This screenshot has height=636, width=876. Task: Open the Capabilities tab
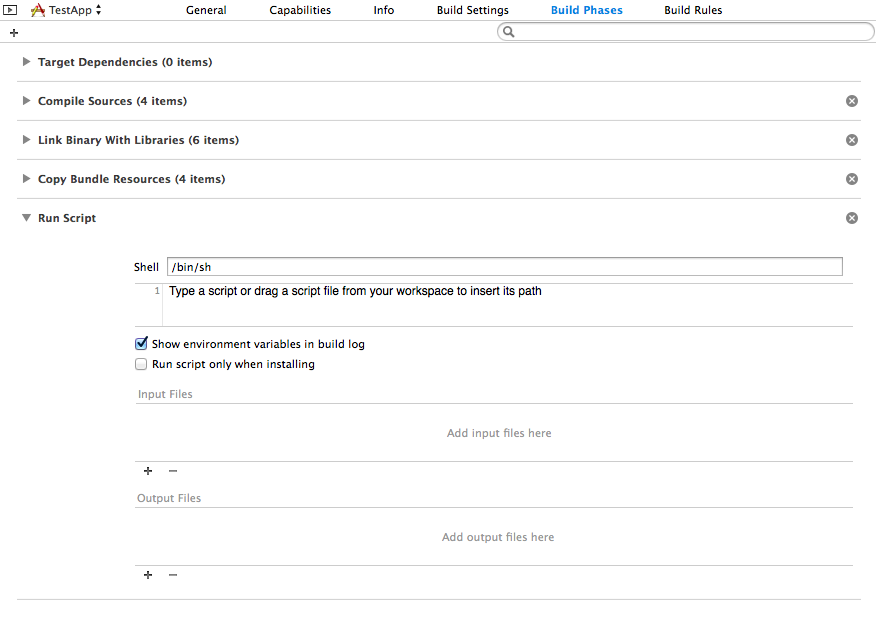(300, 10)
